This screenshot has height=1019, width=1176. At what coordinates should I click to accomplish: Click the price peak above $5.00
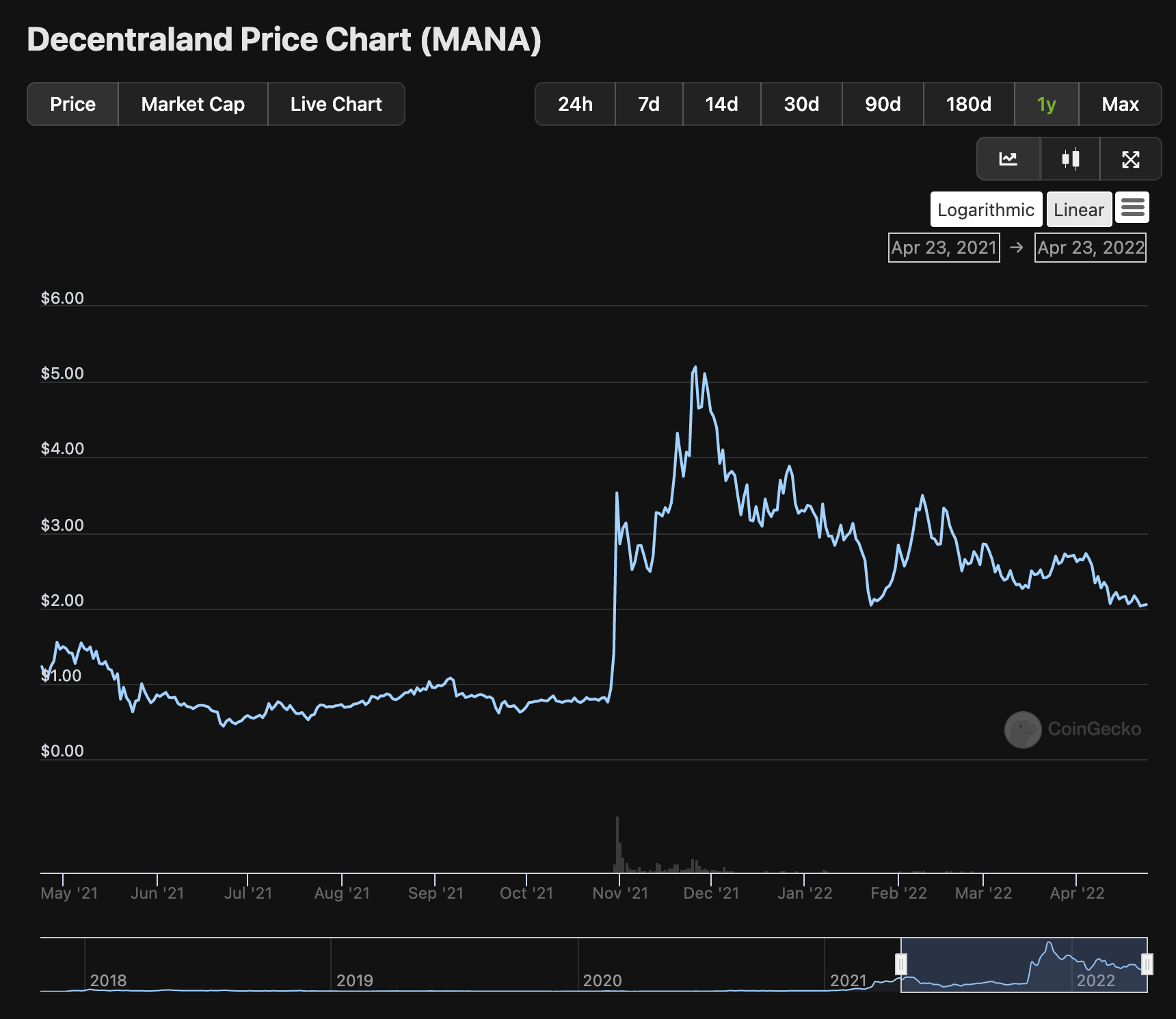(x=695, y=368)
